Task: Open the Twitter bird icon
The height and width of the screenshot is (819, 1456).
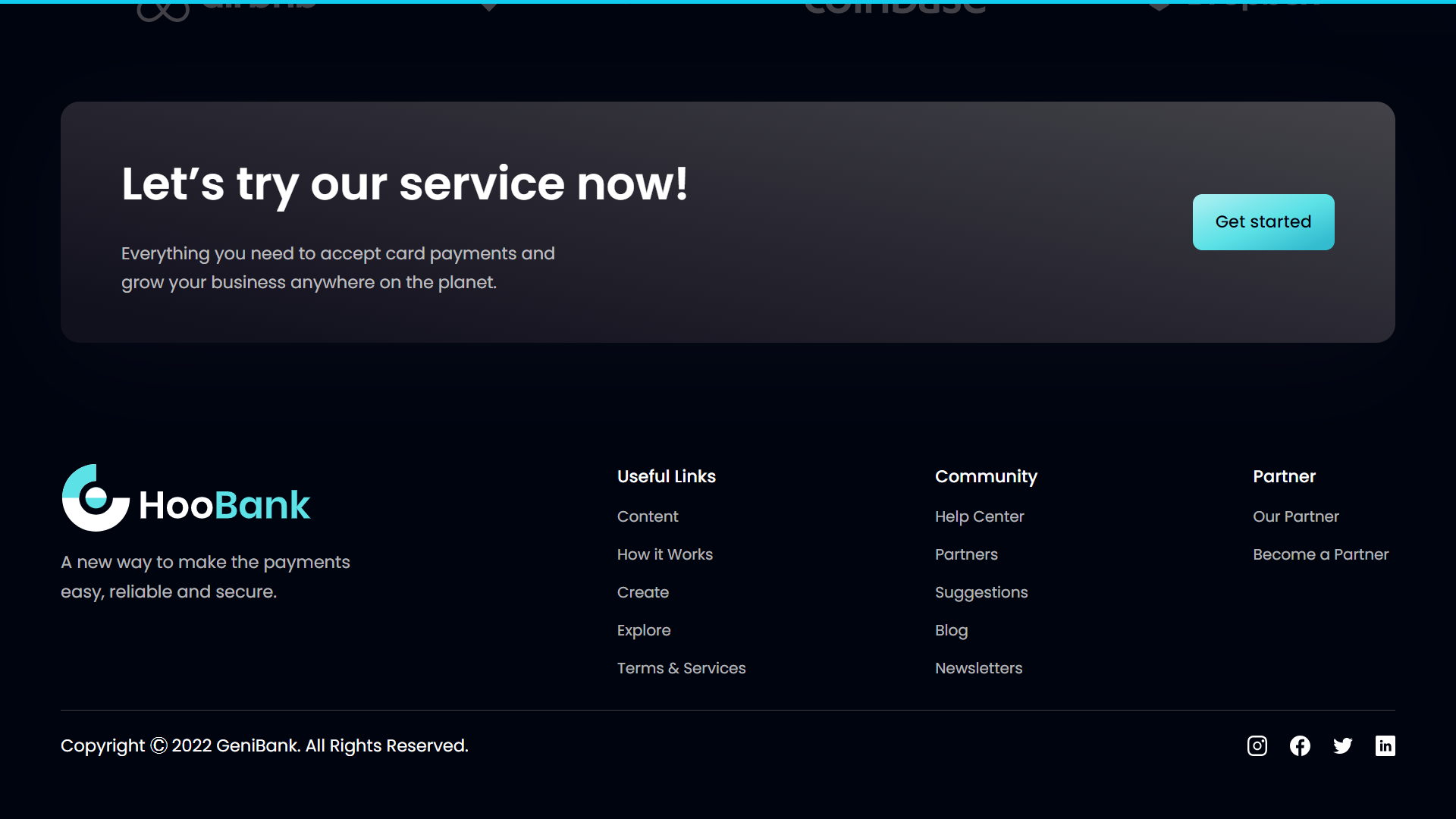Action: click(1342, 746)
